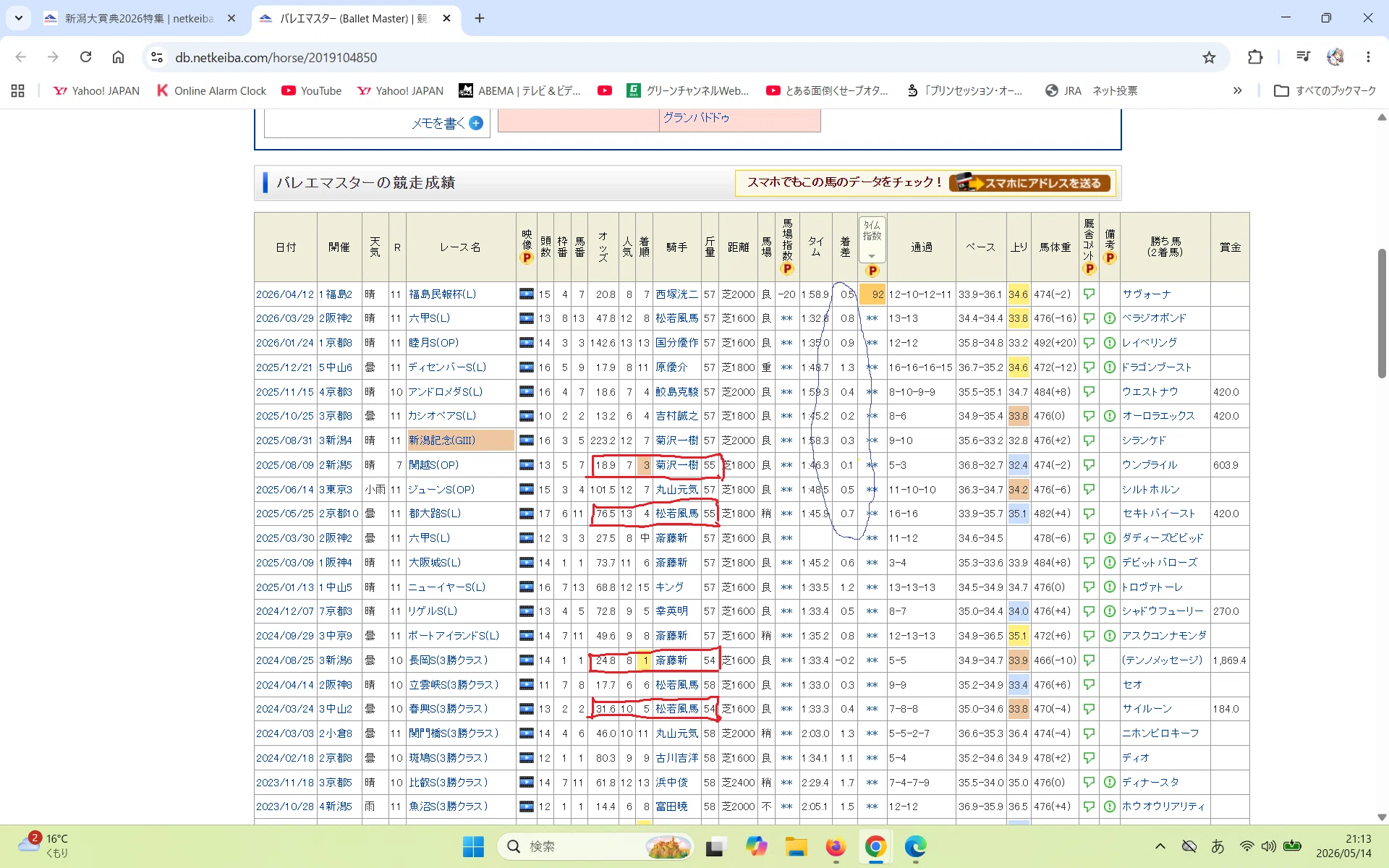Open media control icon in toolbar

1303,57
